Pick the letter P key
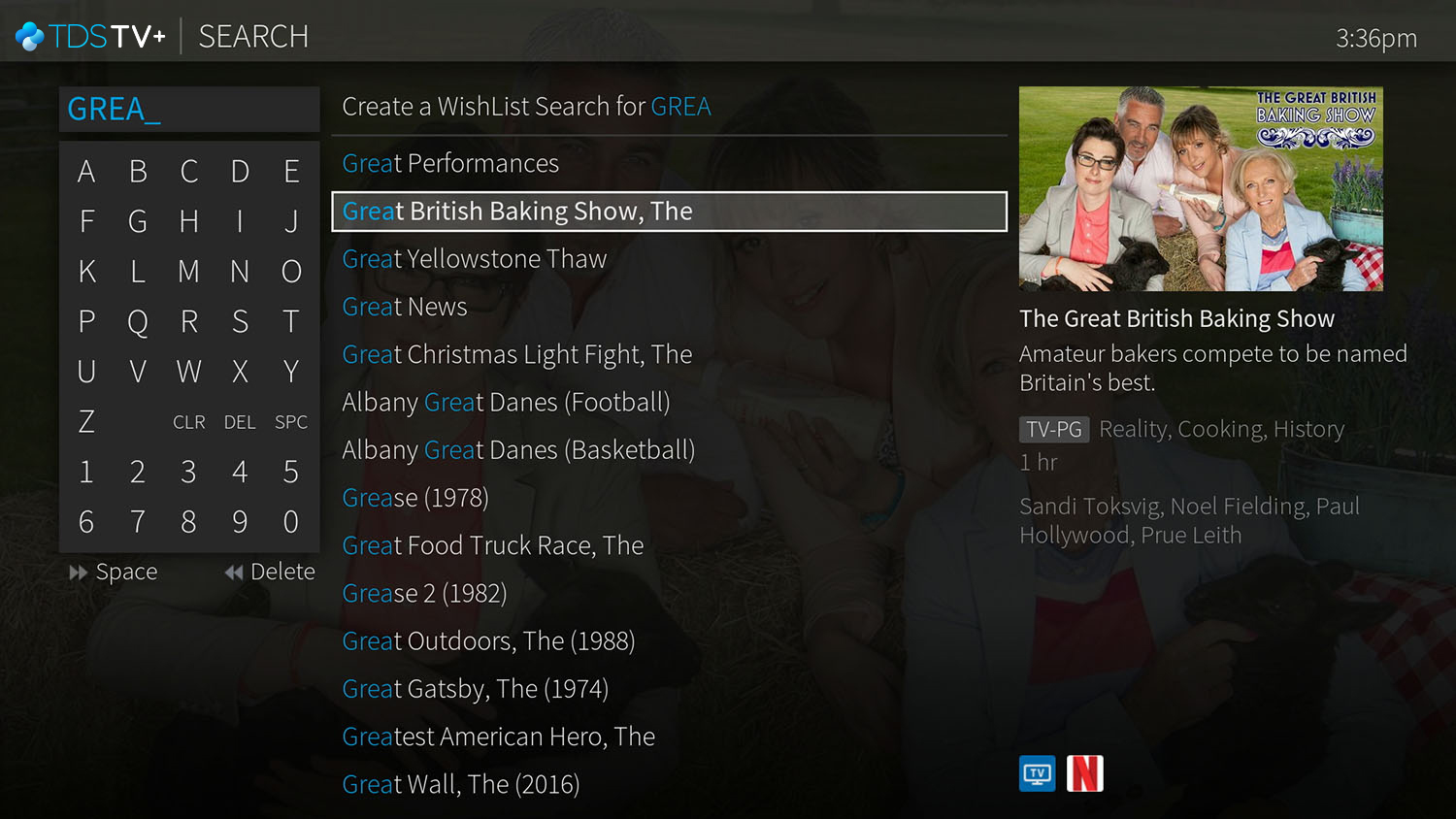The width and height of the screenshot is (1456, 819). click(86, 322)
